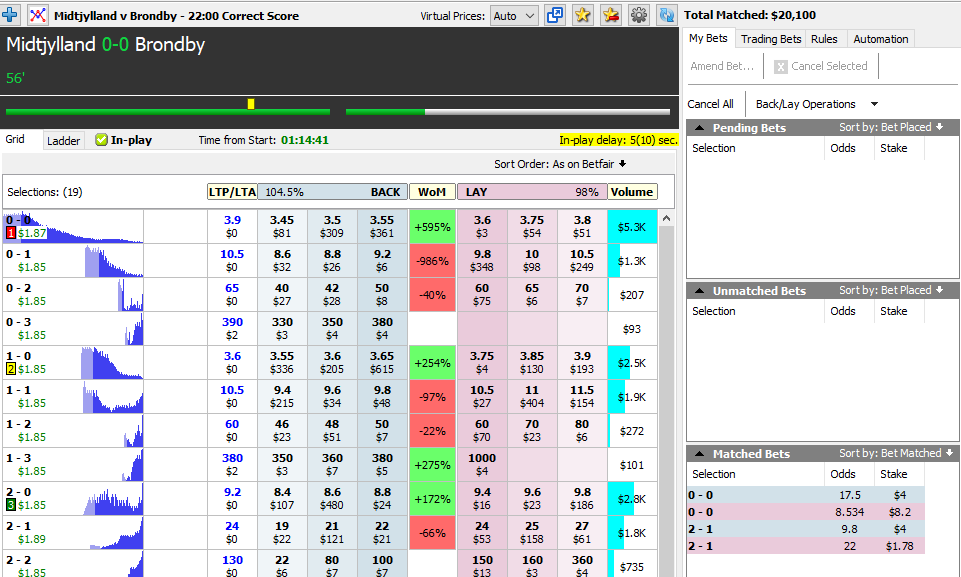This screenshot has height=577, width=961.
Task: Click the refresh market icon
Action: click(x=666, y=15)
